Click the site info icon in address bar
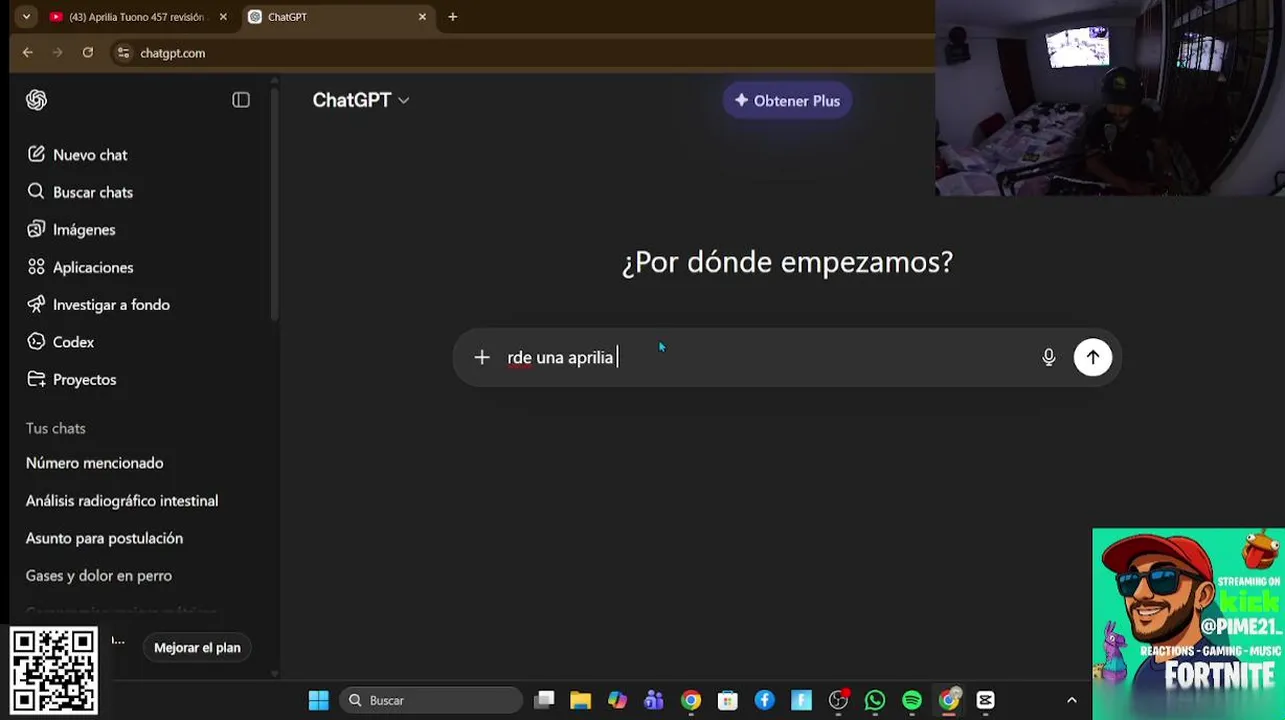Image resolution: width=1285 pixels, height=720 pixels. [x=123, y=53]
